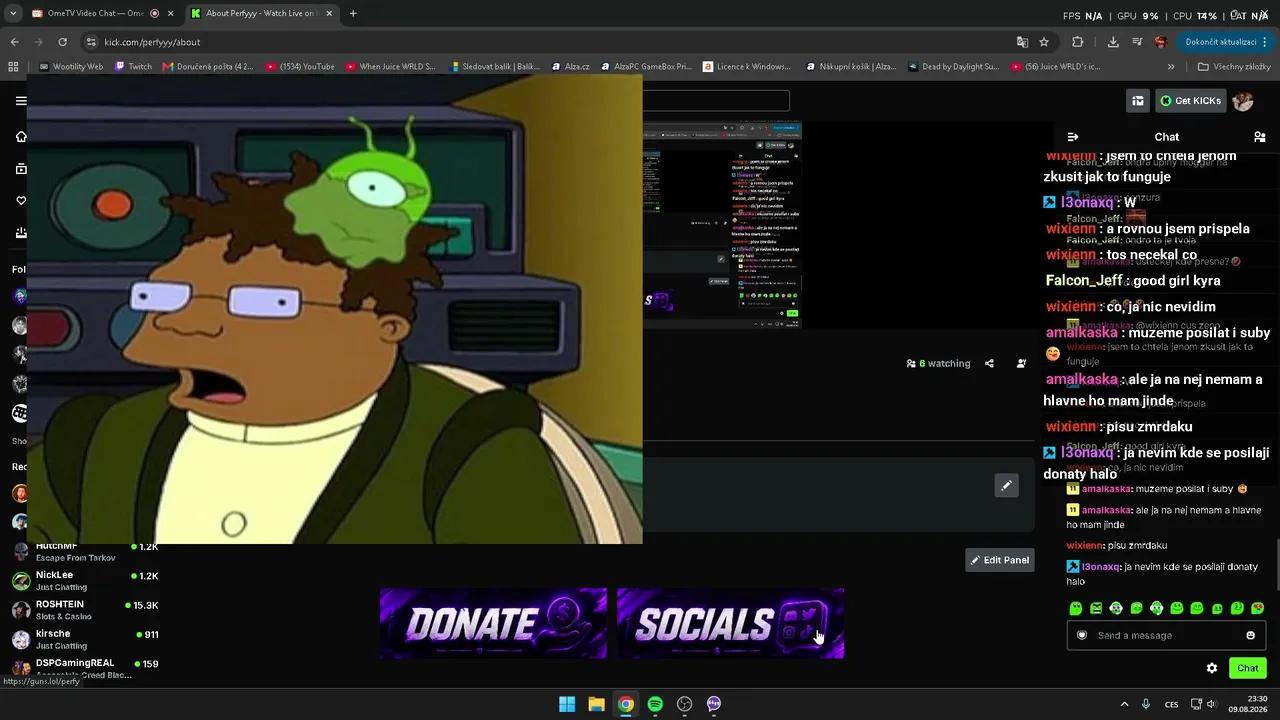
Task: Click the chat identity shield icon
Action: 1081,635
